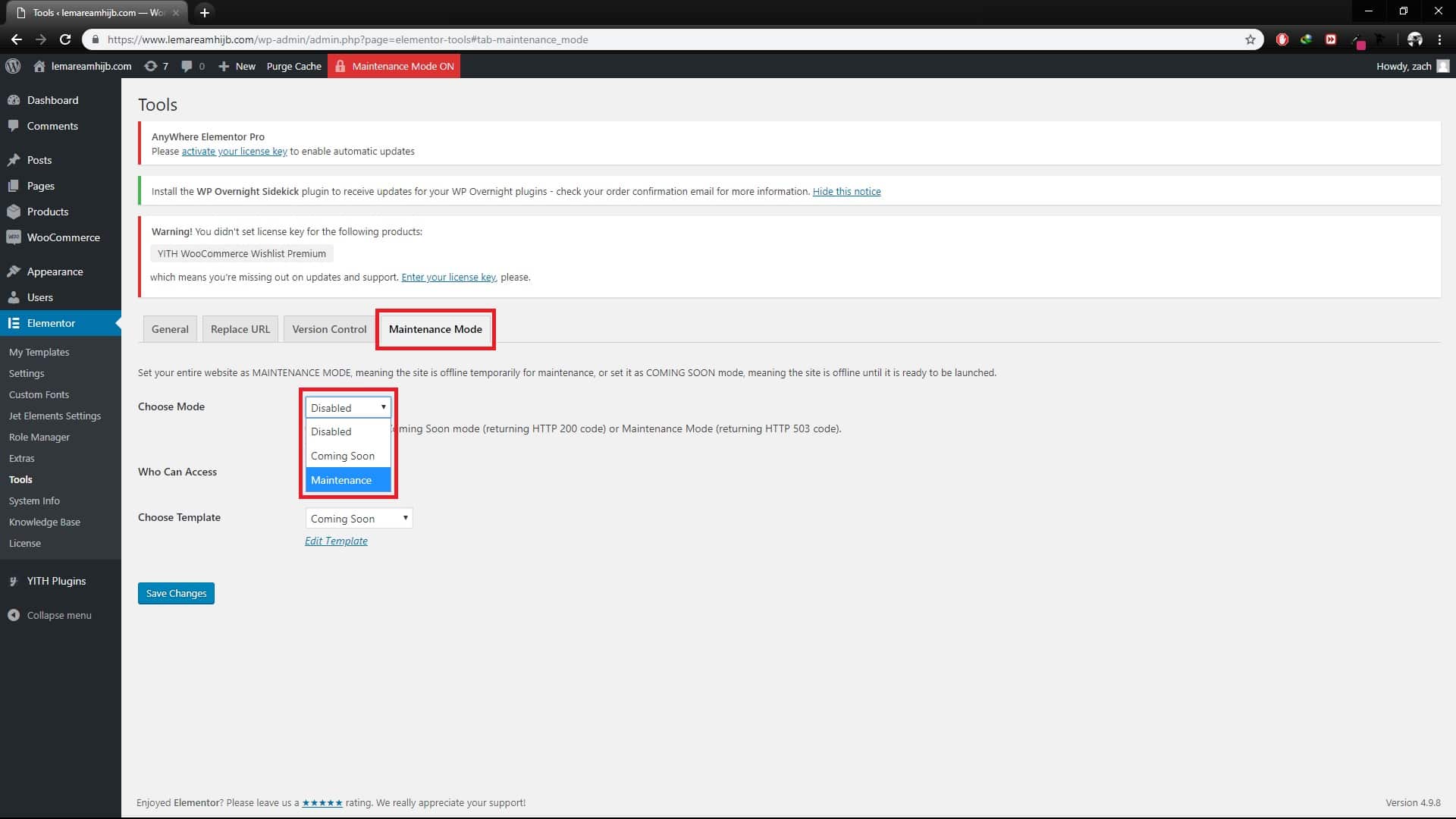Open Extras submenu item
The width and height of the screenshot is (1456, 819).
tap(21, 458)
